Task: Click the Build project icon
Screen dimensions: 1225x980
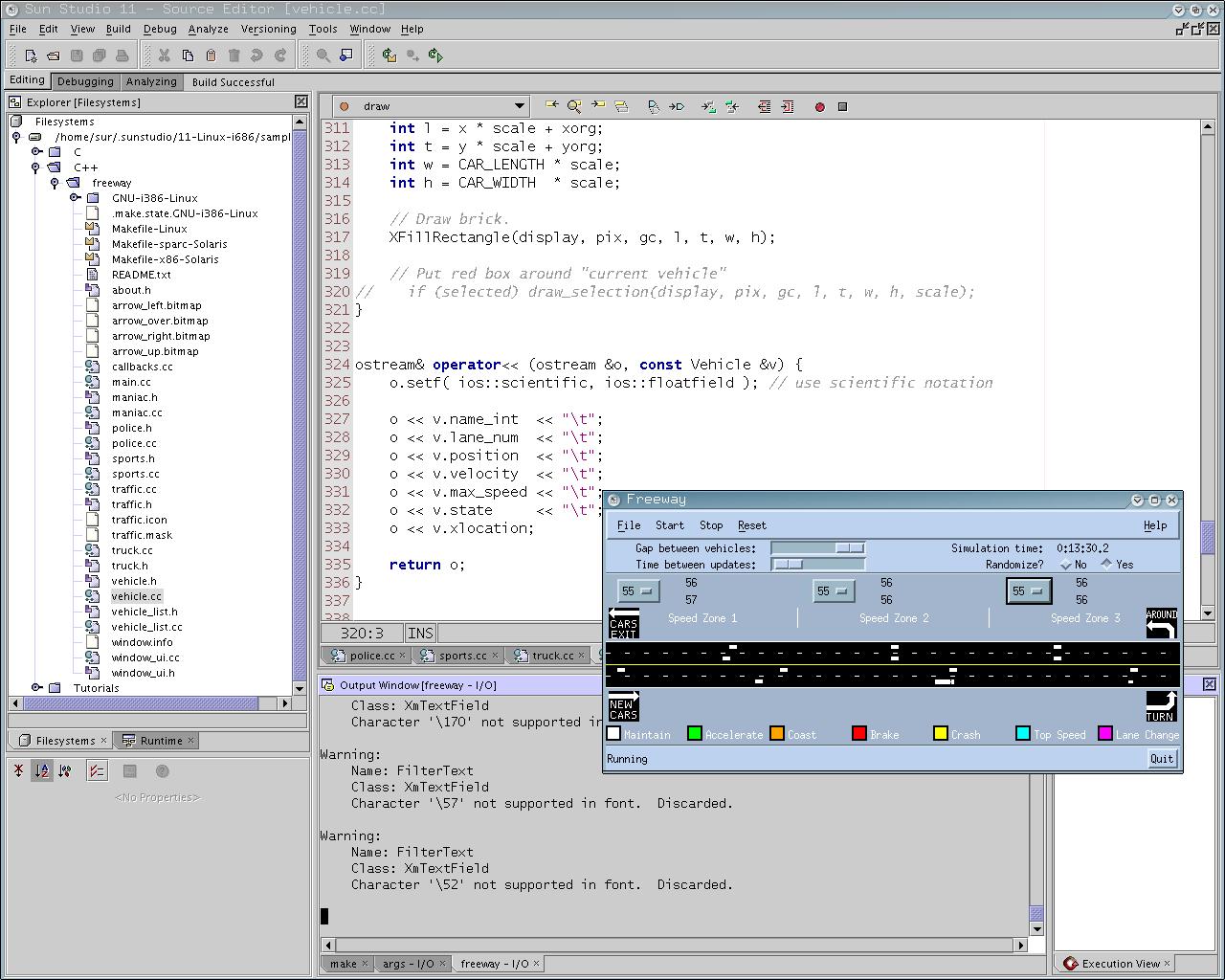Action: [390, 56]
